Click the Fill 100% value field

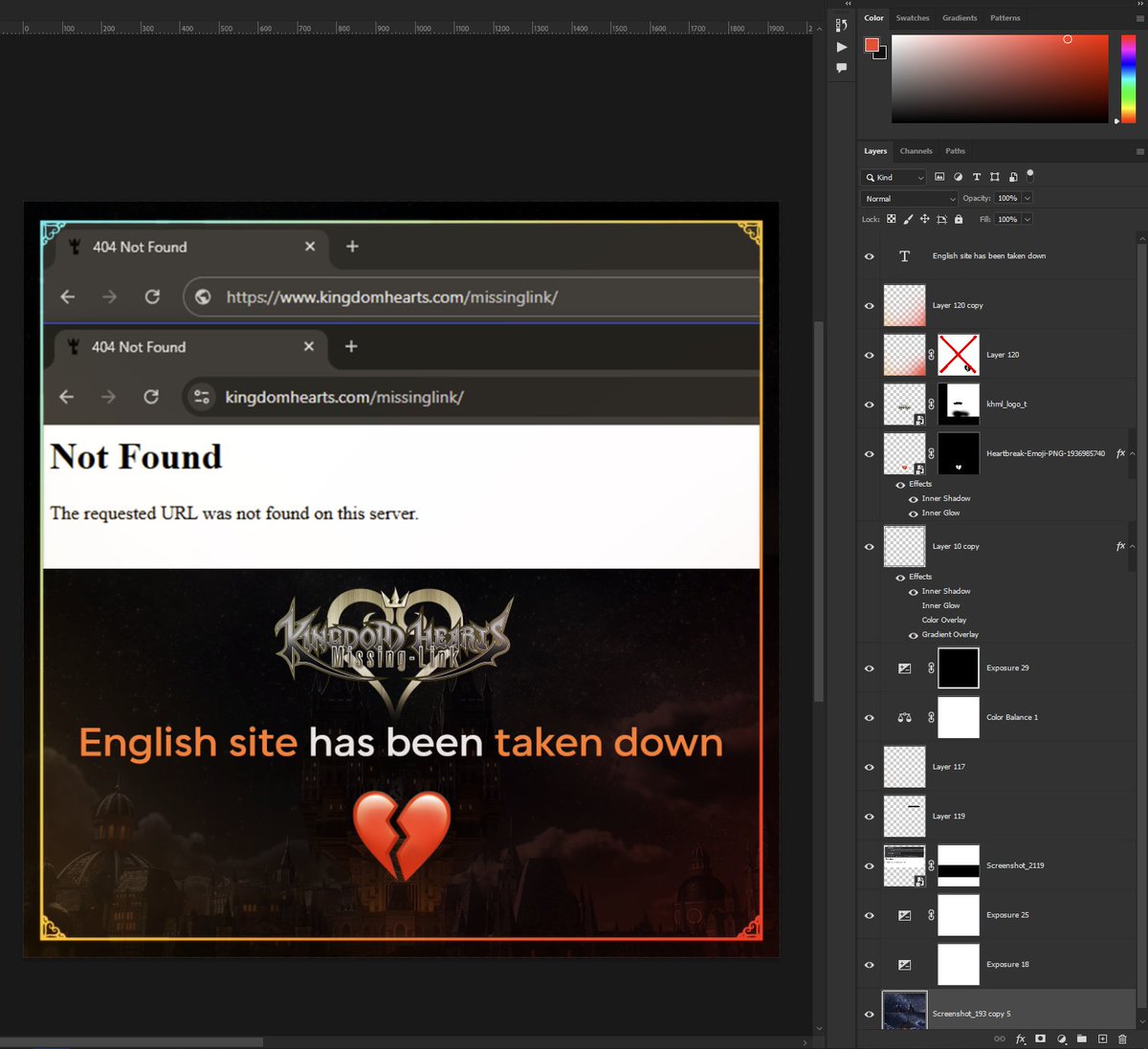coord(1007,219)
